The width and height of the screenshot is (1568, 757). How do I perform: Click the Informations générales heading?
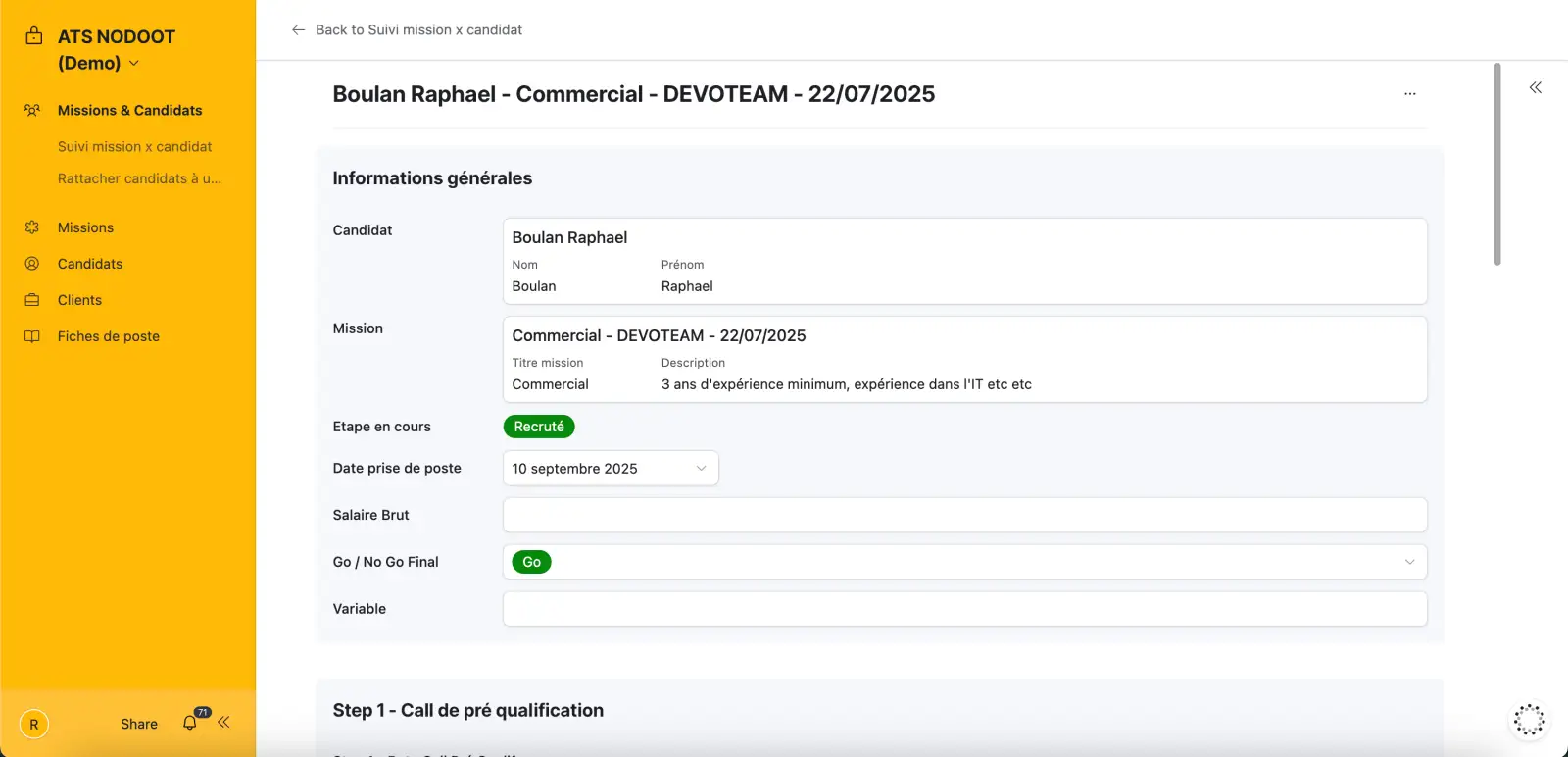pos(432,178)
